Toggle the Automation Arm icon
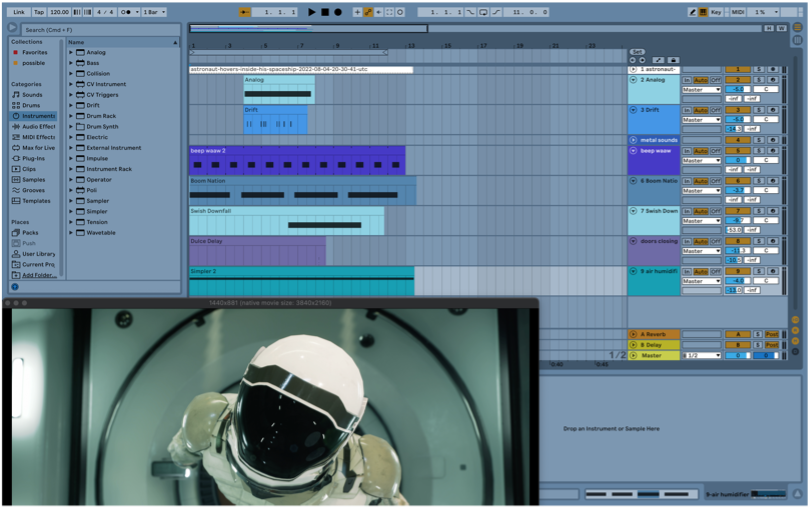This screenshot has width=812, height=510. coord(368,12)
